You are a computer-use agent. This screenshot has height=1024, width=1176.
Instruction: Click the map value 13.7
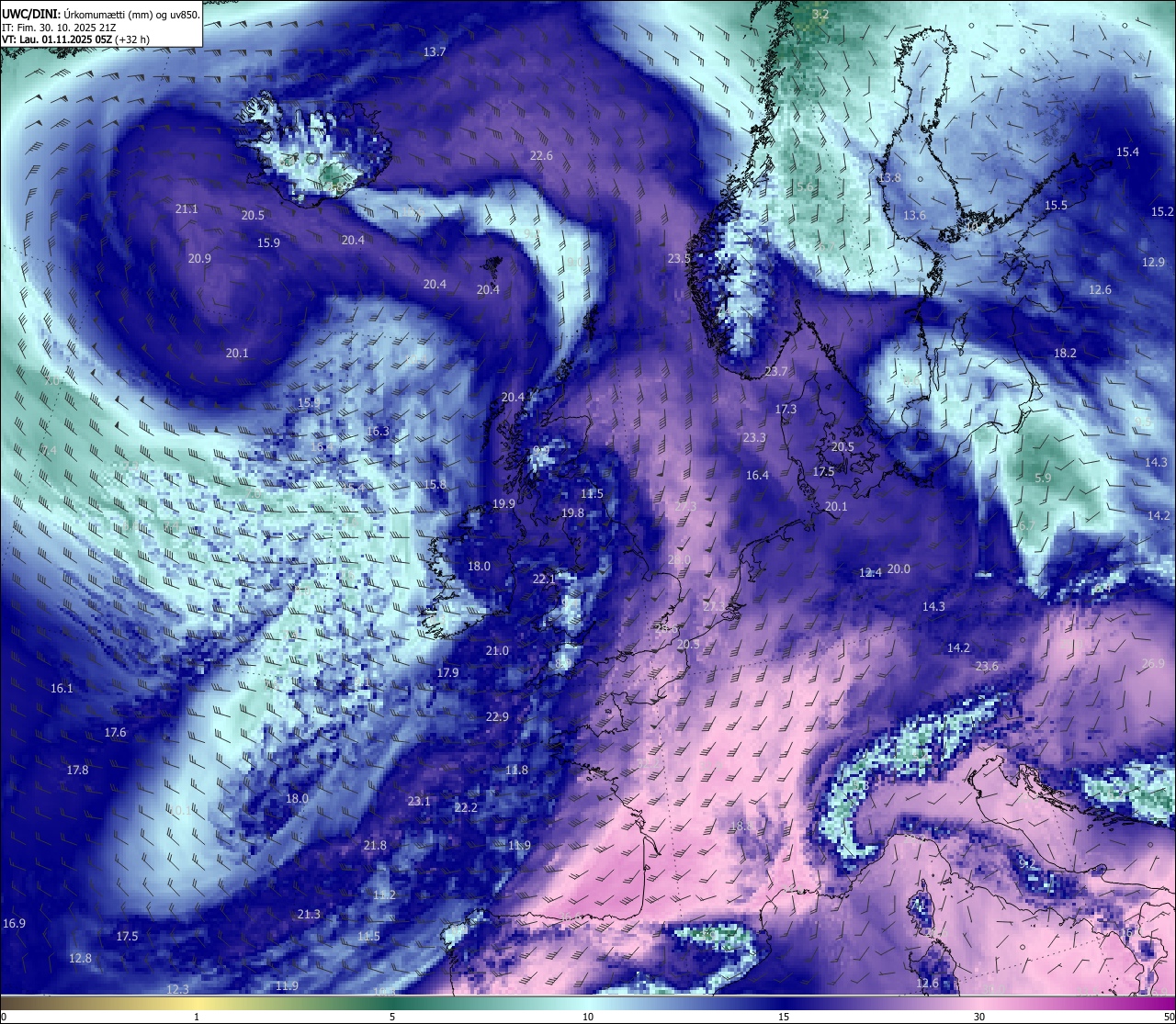pyautogui.click(x=435, y=52)
